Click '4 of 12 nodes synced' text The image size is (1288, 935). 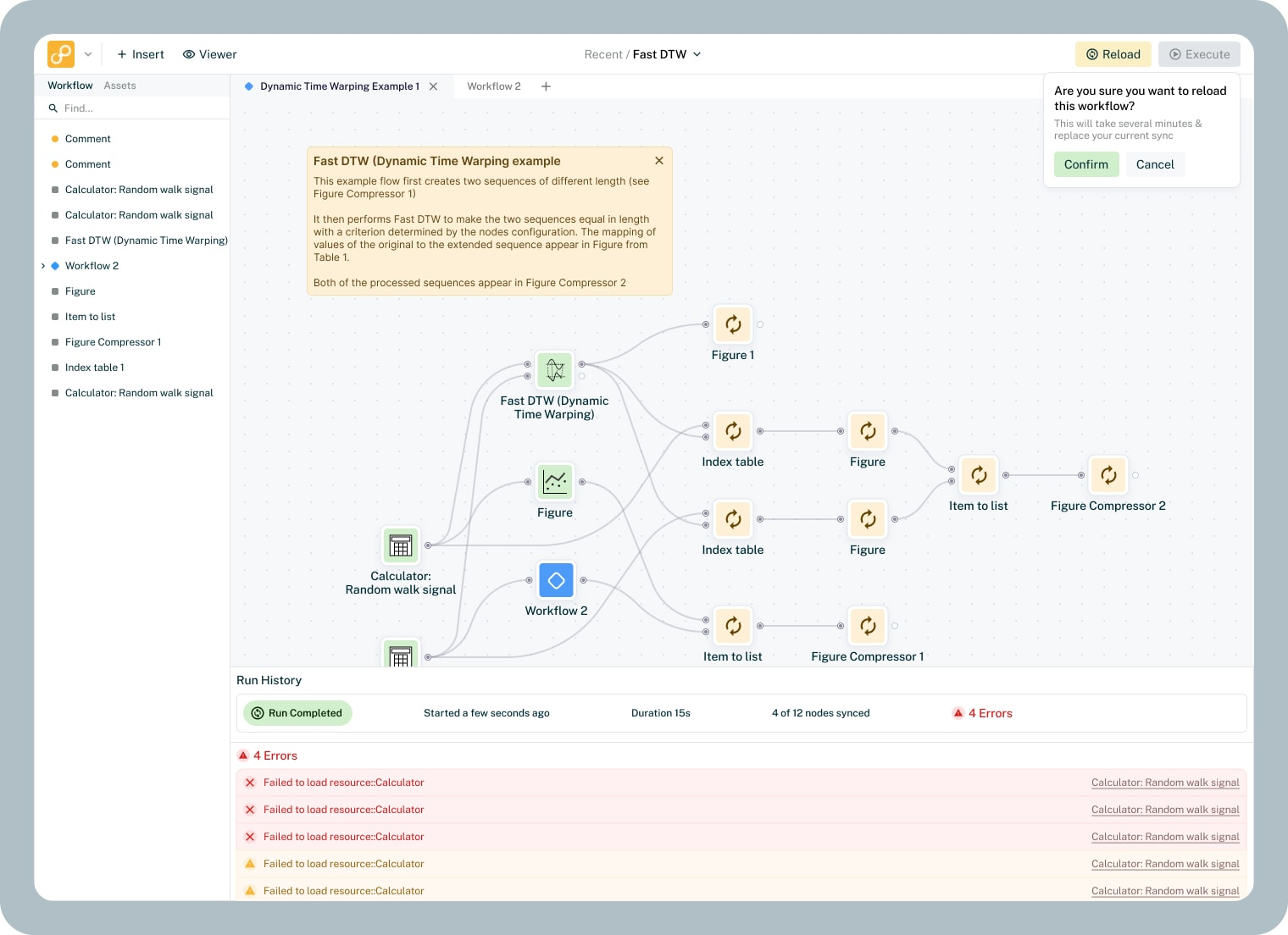820,713
